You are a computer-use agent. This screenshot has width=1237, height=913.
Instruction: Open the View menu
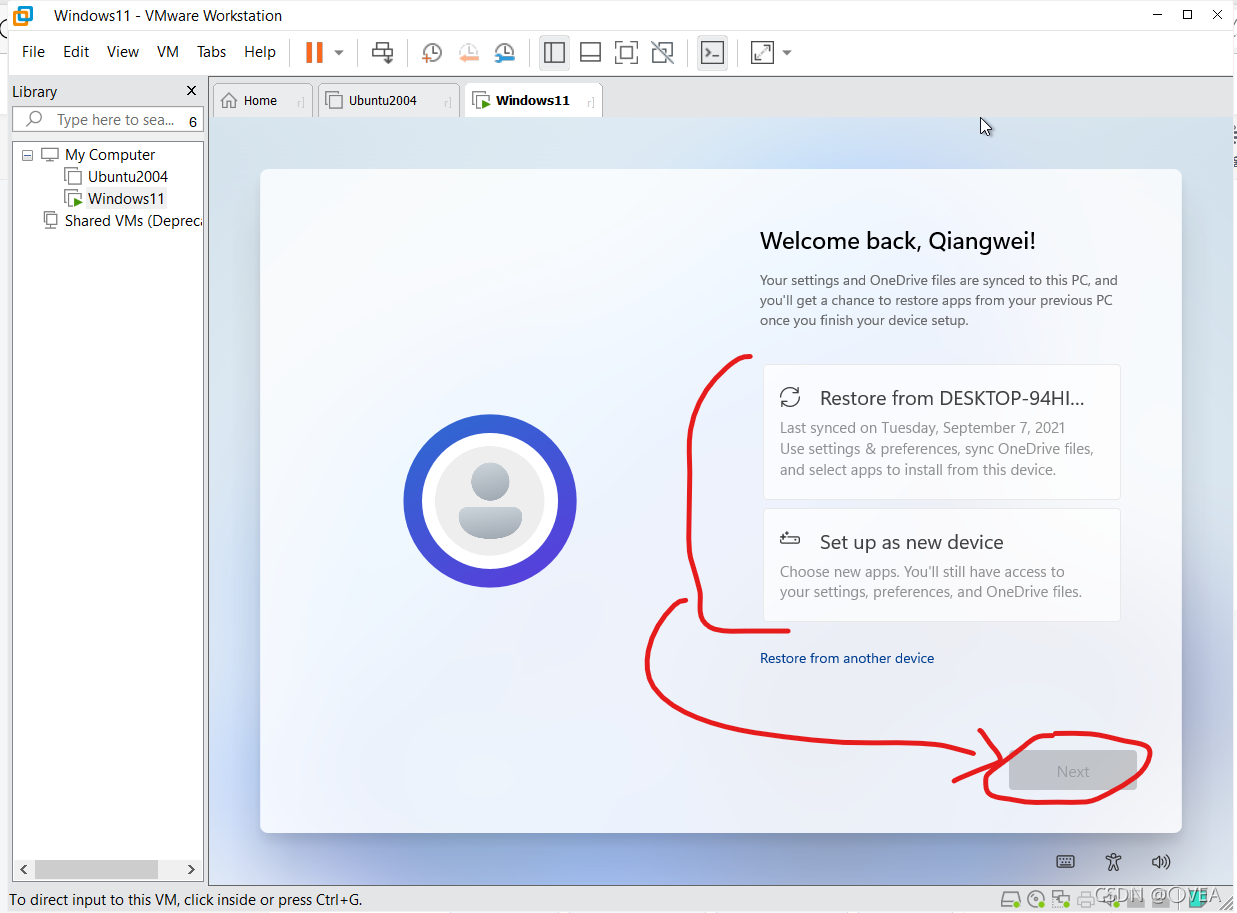pos(123,52)
